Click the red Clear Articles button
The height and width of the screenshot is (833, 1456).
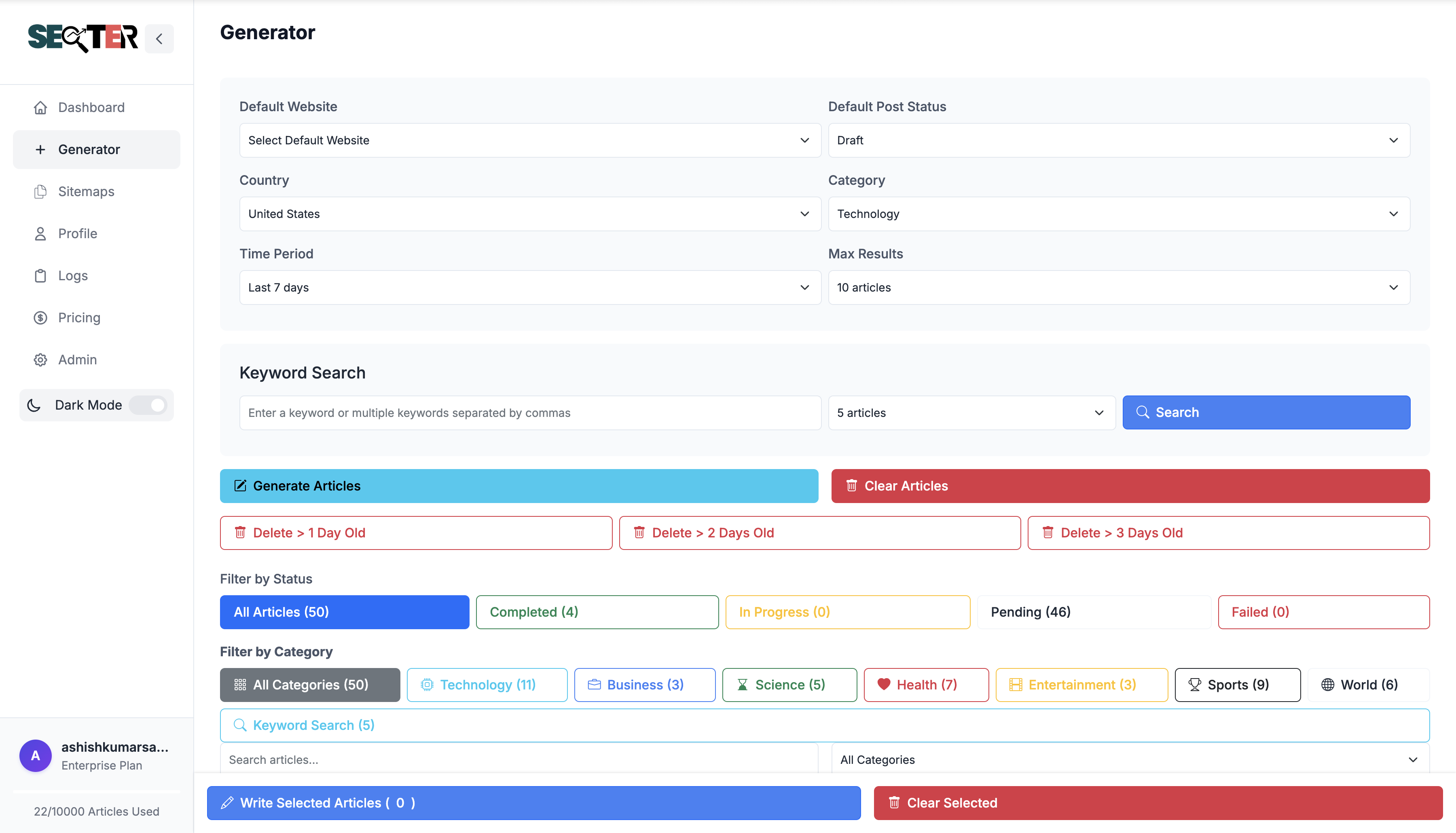(x=1130, y=486)
